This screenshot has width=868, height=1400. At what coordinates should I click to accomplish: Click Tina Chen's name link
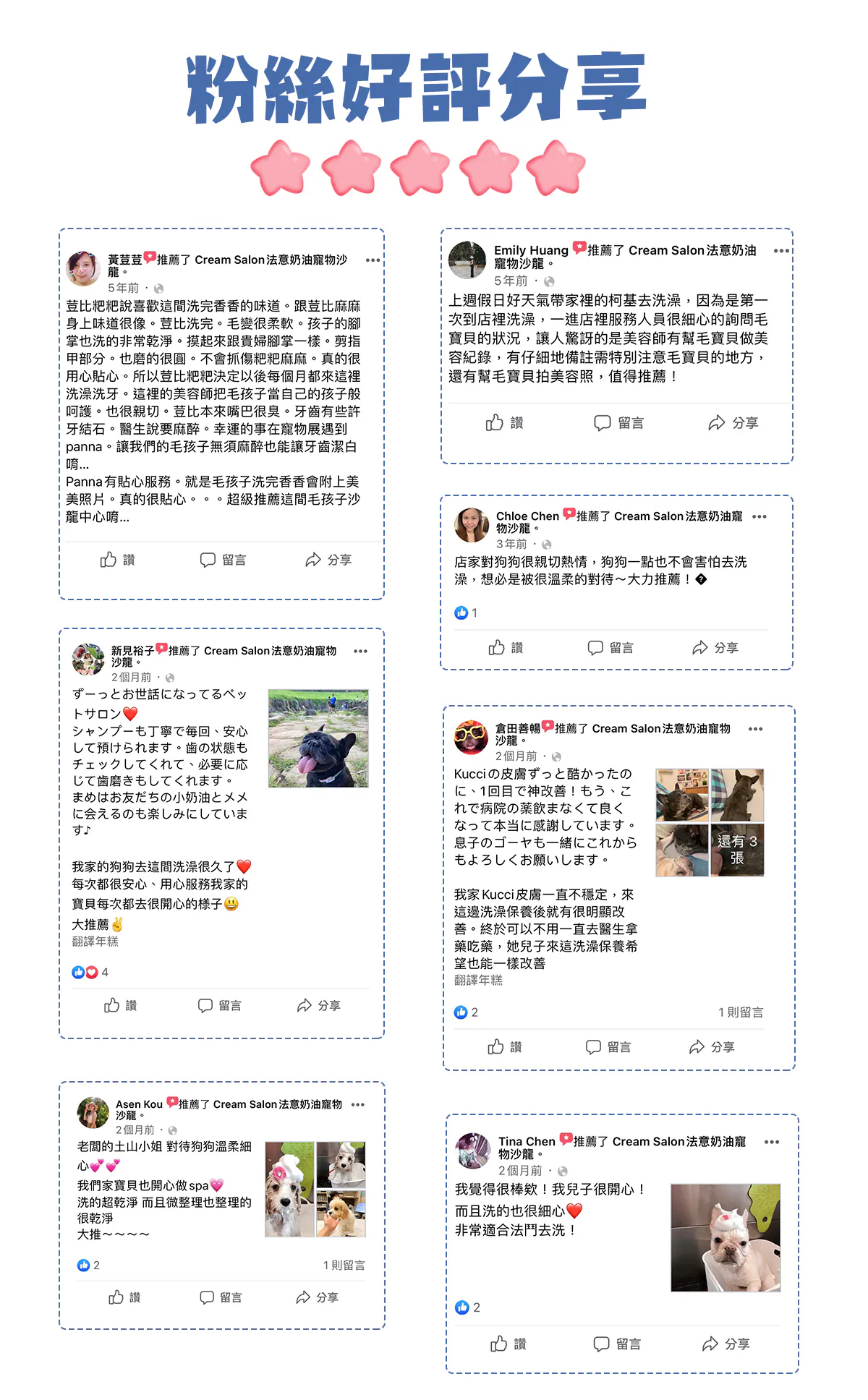527,1141
